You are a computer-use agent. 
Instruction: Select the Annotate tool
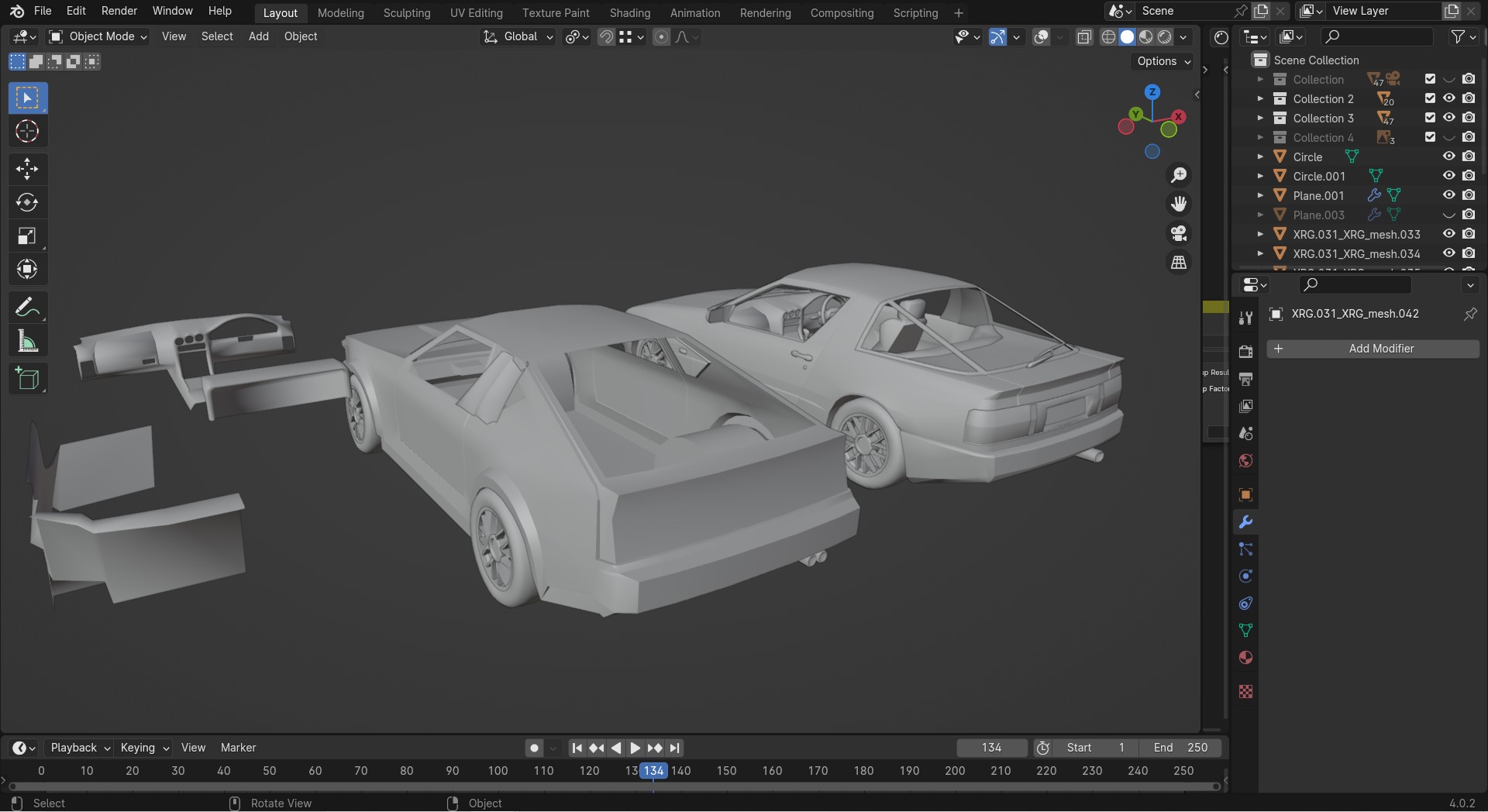point(27,308)
